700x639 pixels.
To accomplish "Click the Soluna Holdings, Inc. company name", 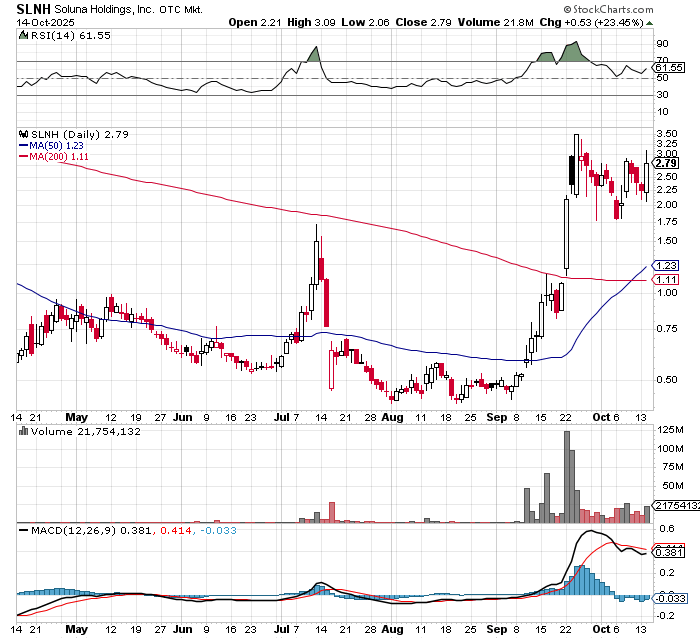I will [104, 9].
